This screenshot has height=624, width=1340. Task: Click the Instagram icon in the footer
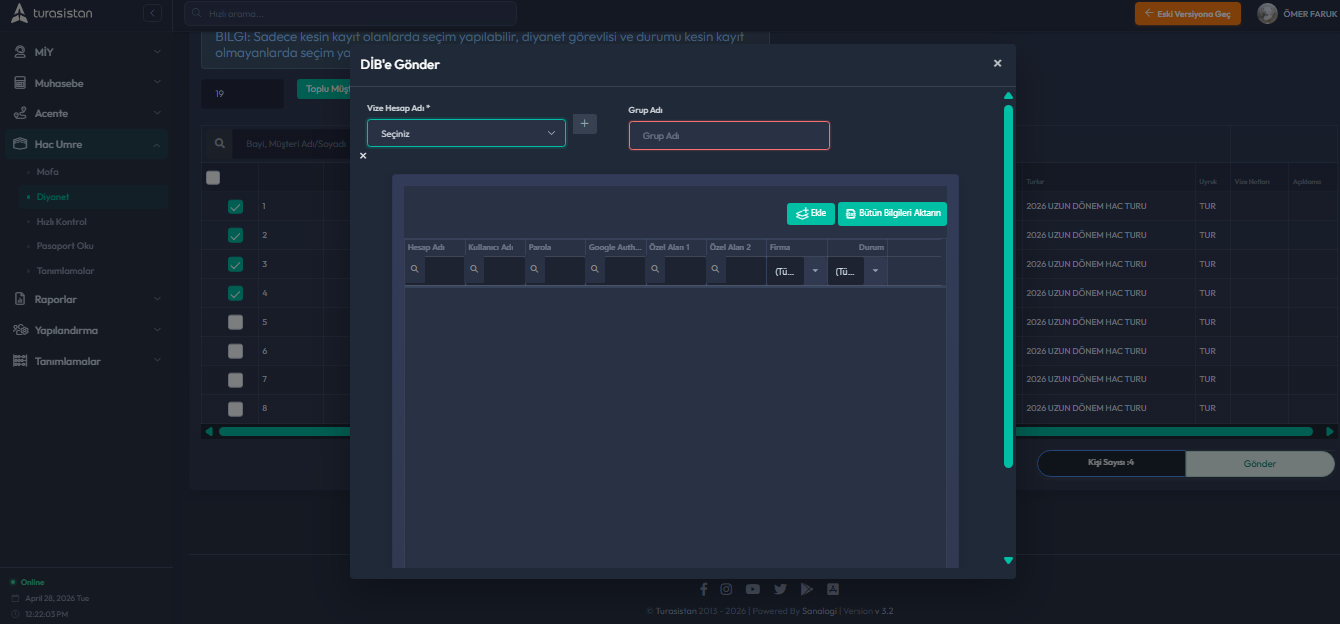pyautogui.click(x=726, y=589)
